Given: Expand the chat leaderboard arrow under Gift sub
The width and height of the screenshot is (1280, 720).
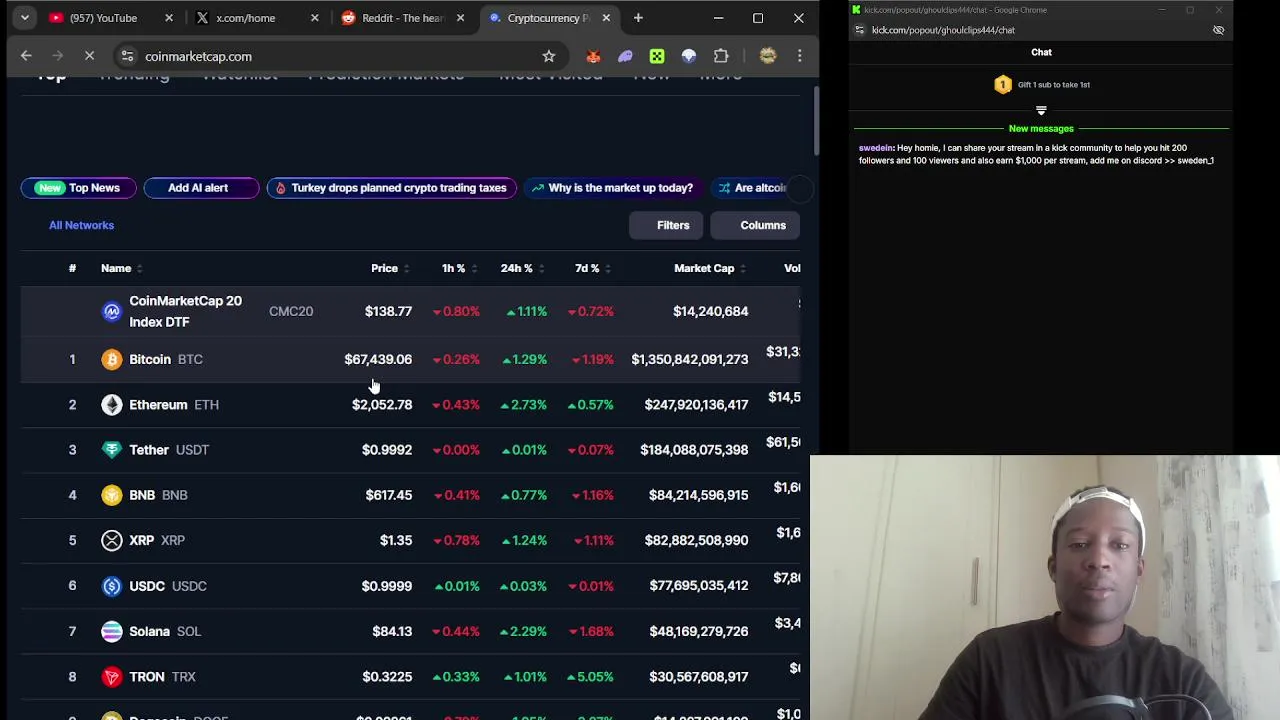Looking at the screenshot, I should pos(1041,110).
